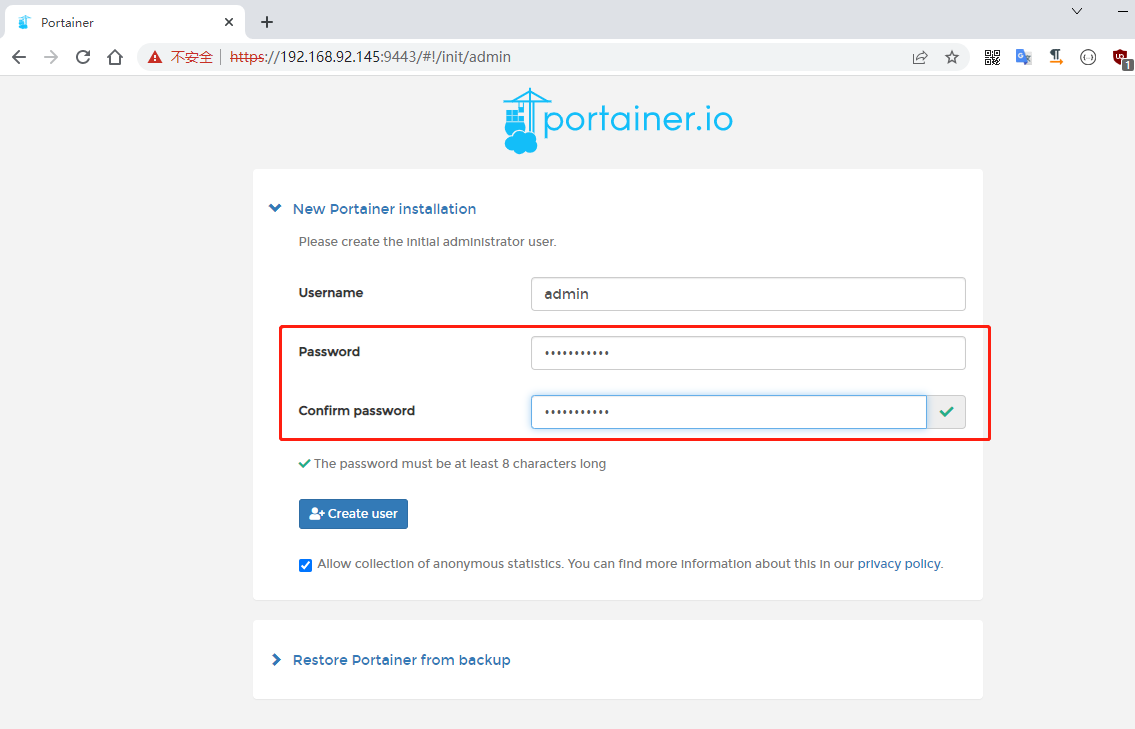Select the Portainer browser tab
Screen dimensions: 1135x729
click(x=125, y=22)
